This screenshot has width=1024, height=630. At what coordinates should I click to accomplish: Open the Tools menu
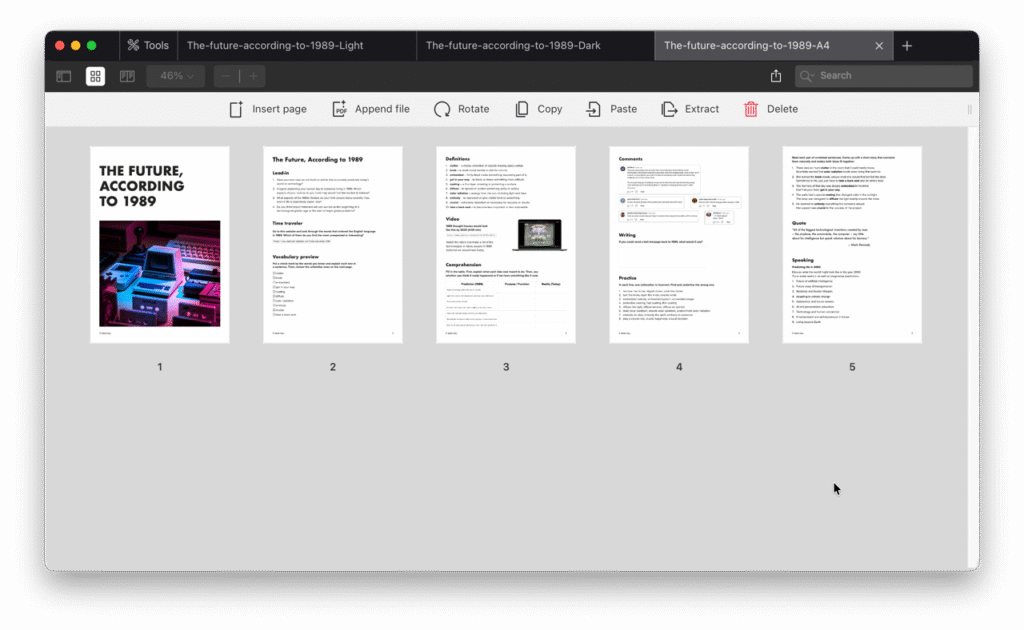point(148,45)
